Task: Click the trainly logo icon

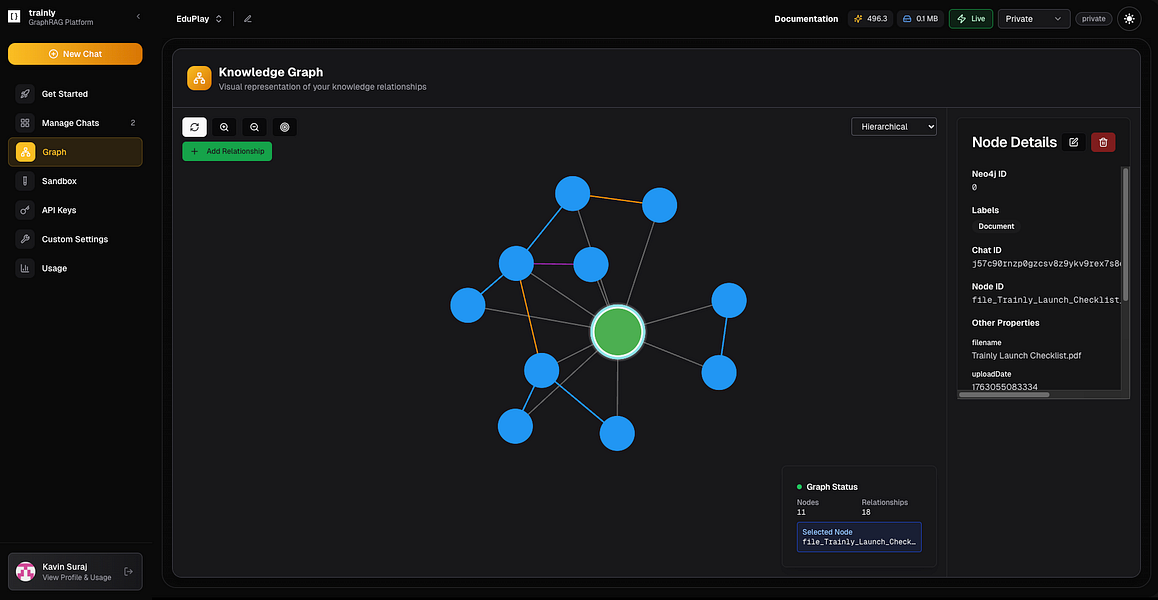Action: 14,17
